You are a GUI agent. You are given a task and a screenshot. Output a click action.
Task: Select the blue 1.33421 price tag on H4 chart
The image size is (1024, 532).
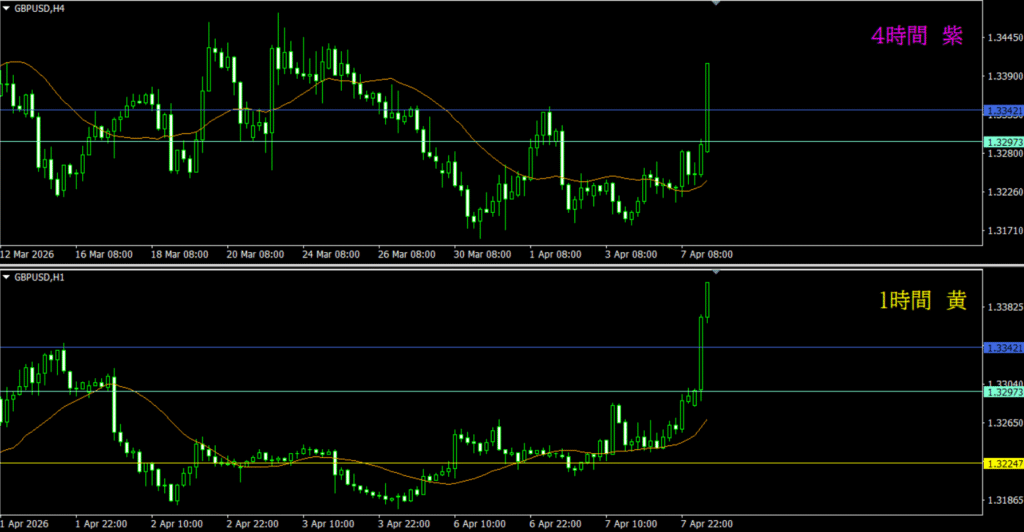[x=1003, y=110]
